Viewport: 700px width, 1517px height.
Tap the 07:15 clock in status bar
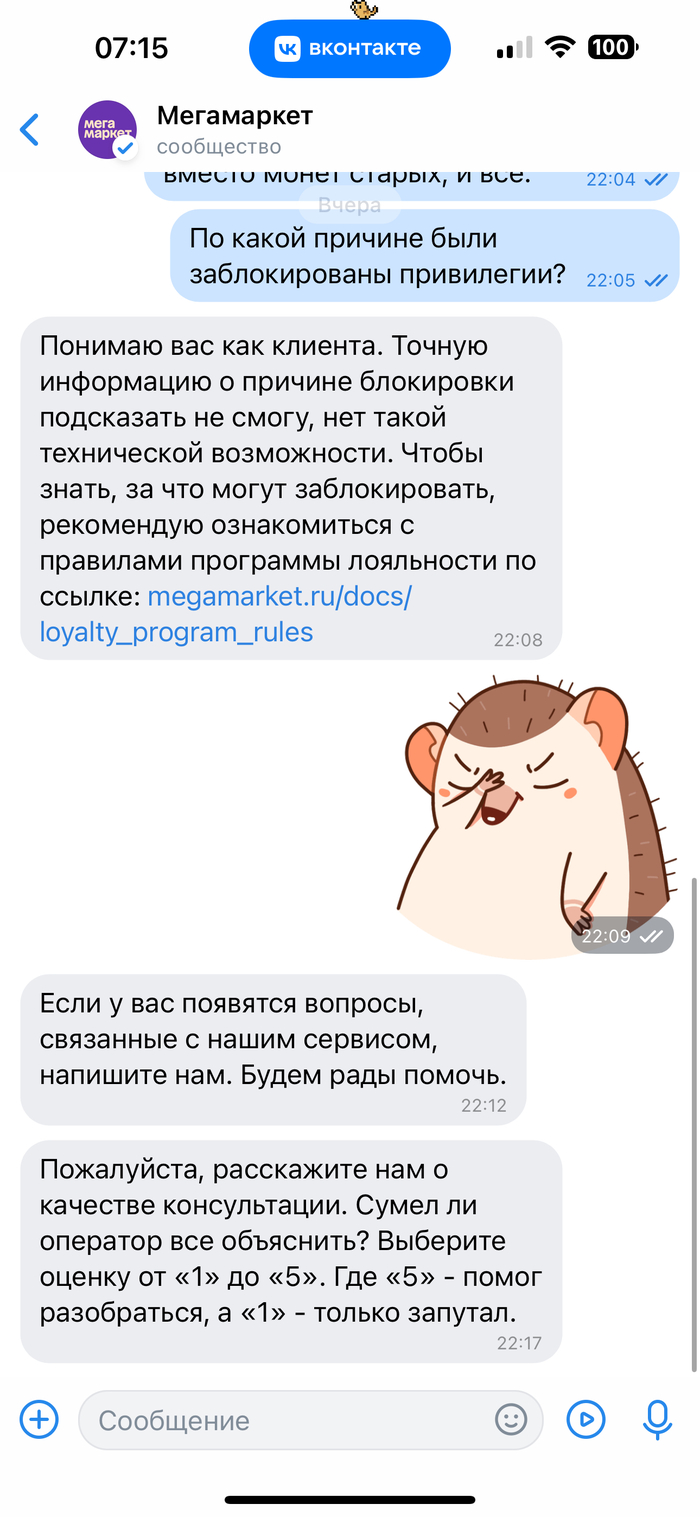[131, 47]
